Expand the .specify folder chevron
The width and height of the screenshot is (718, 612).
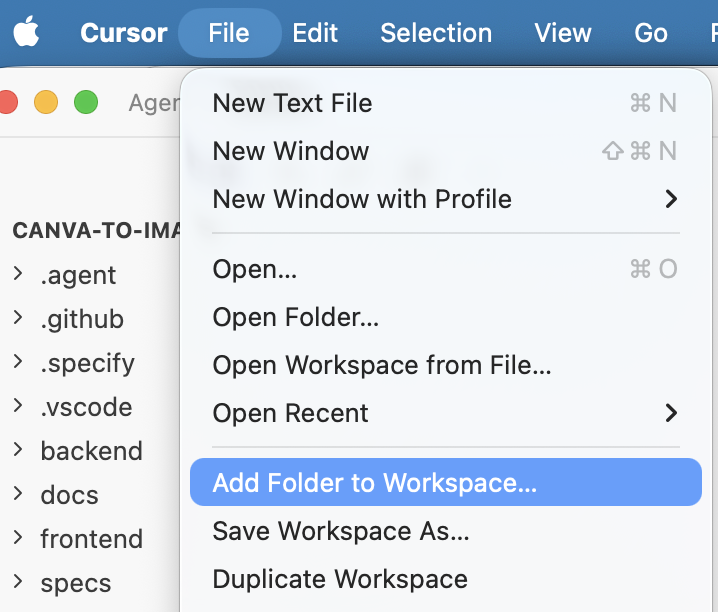click(18, 361)
